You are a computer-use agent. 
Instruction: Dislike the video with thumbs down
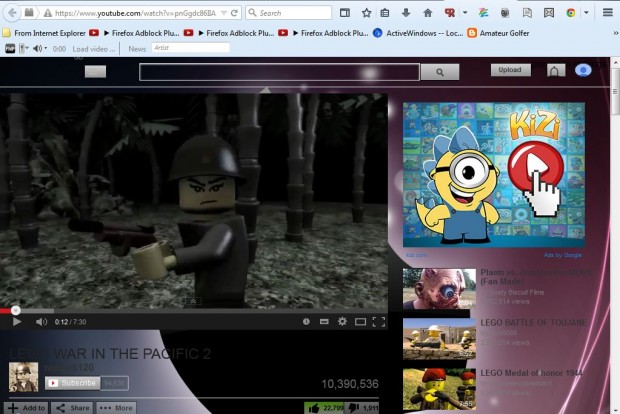point(363,408)
